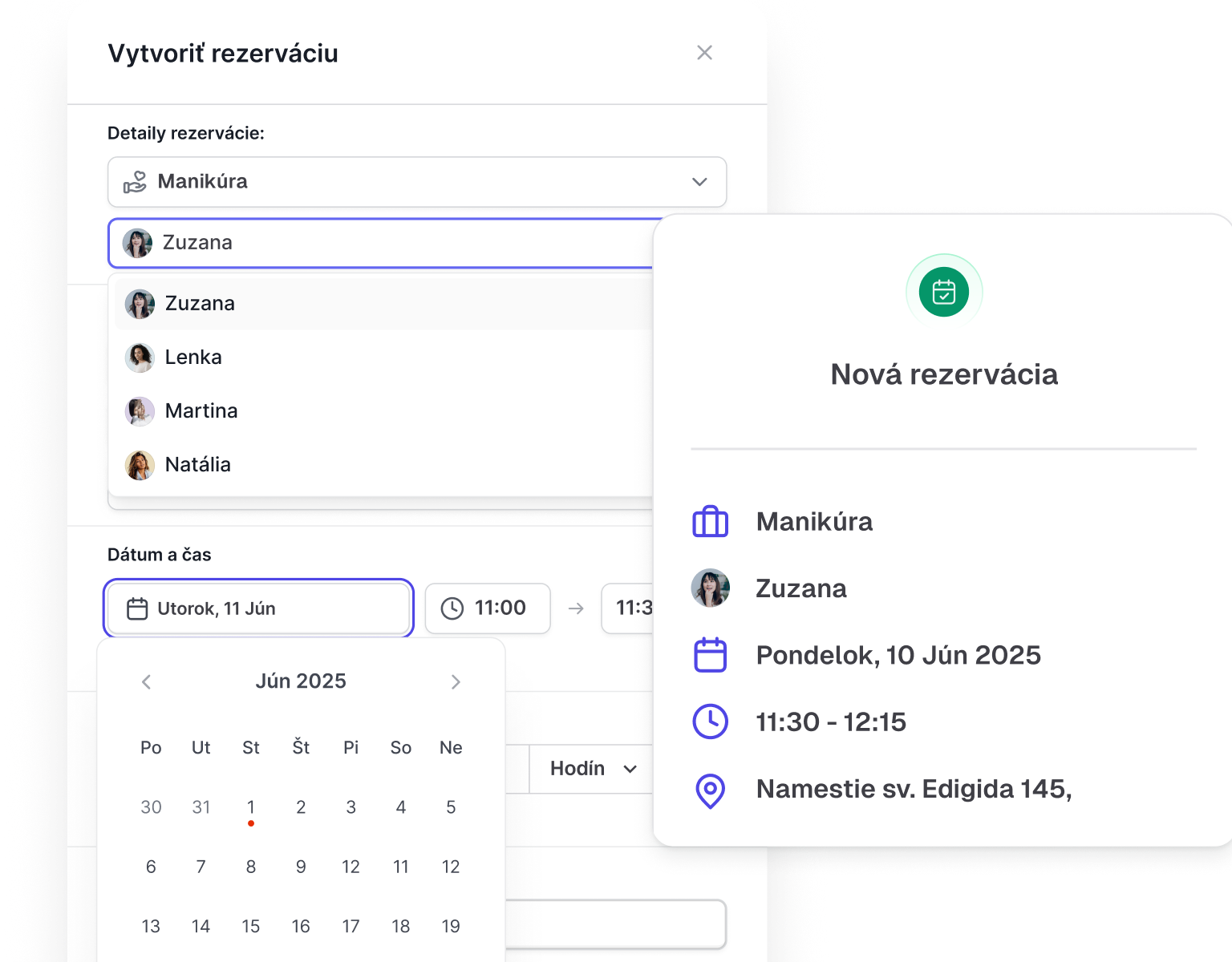Pick day 15 in the calendar
Viewport: 1232px width, 962px height.
coord(251,927)
